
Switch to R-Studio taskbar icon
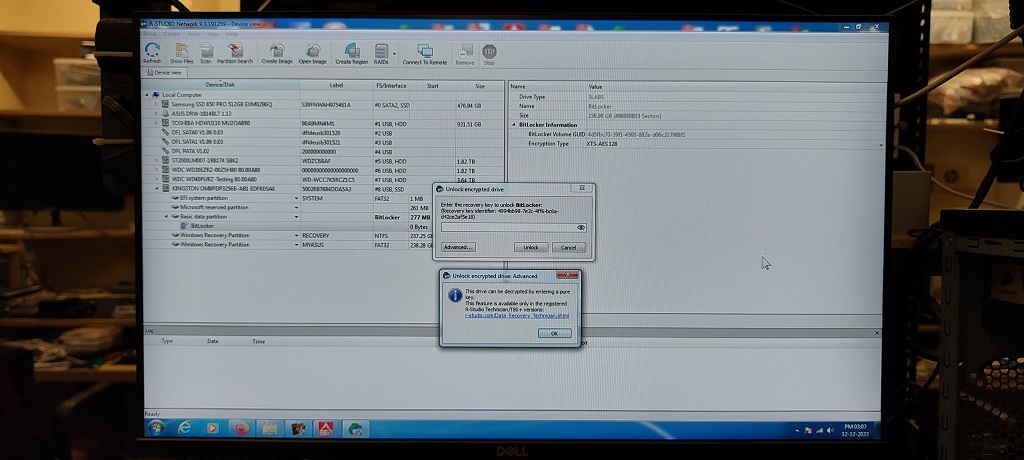[356, 429]
